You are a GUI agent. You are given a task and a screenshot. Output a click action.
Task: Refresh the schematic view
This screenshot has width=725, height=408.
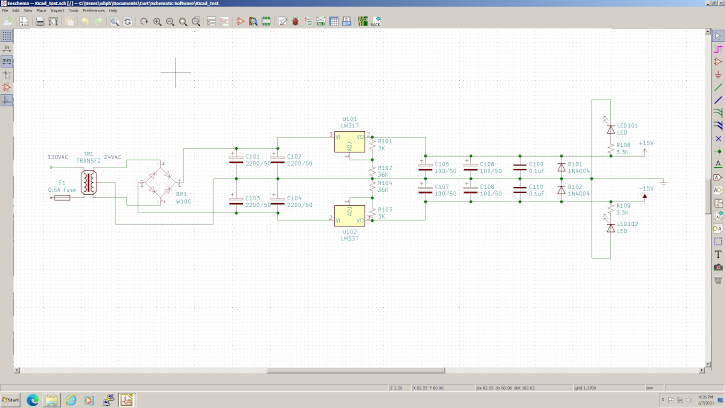point(144,21)
